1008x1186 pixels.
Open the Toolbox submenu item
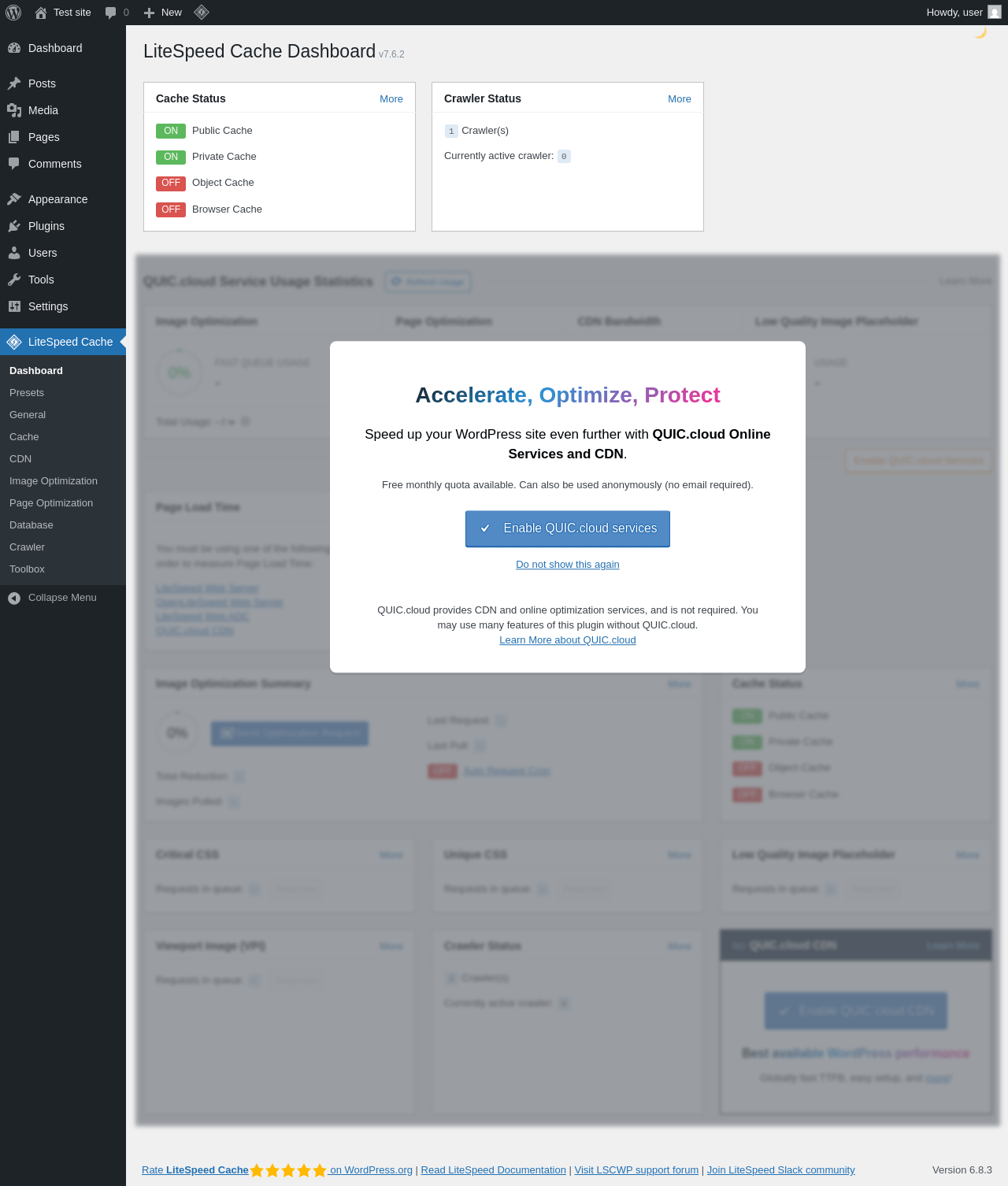[28, 569]
